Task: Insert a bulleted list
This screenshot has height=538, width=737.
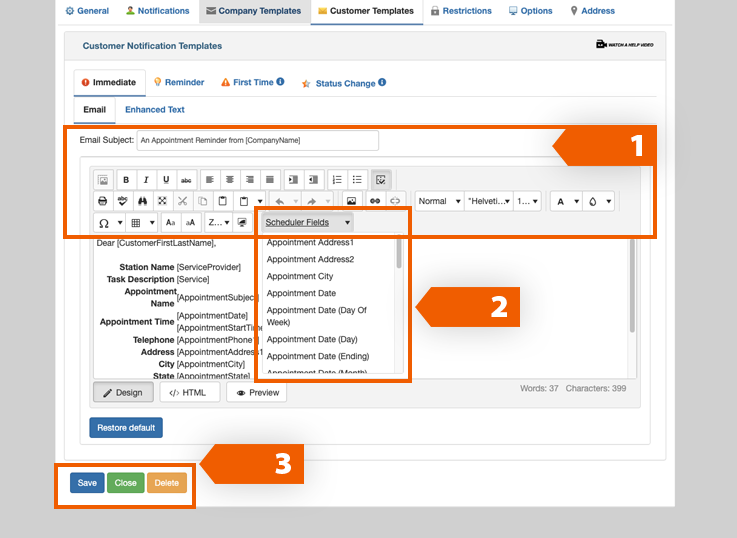Action: 357,180
